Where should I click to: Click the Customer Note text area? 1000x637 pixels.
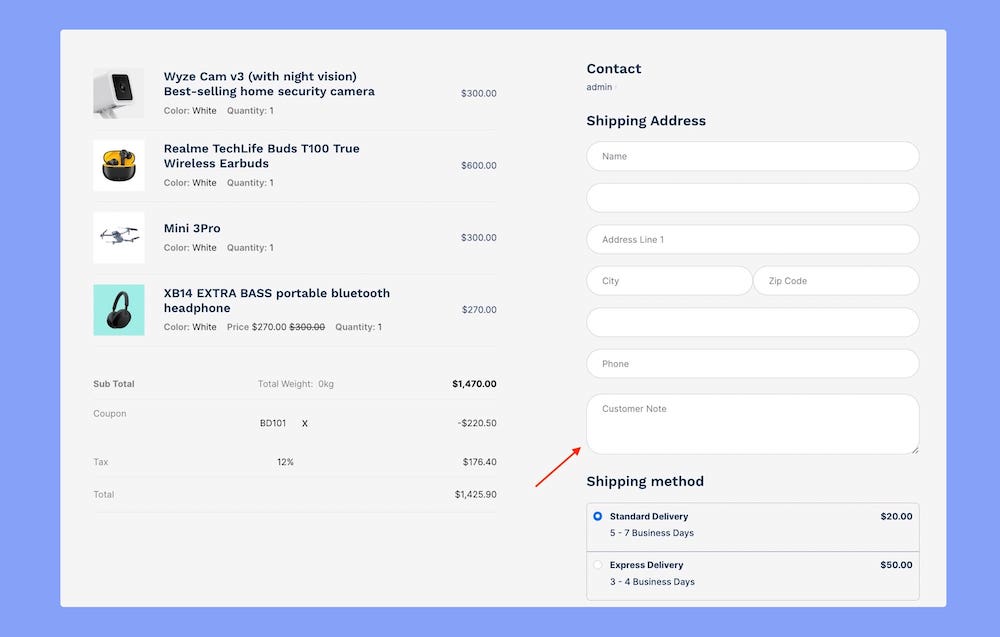coord(752,424)
